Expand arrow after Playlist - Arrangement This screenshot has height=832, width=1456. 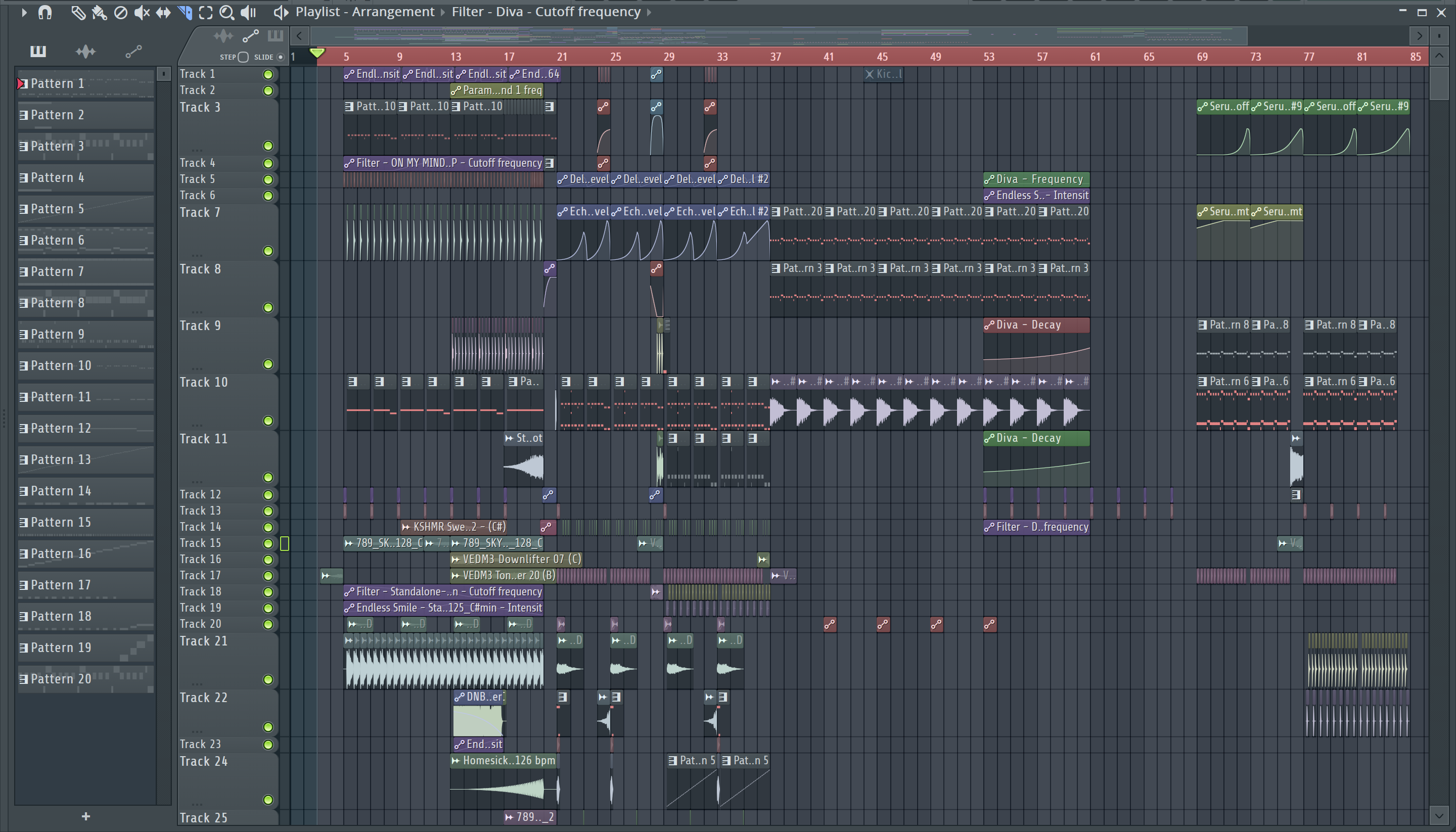click(x=443, y=12)
